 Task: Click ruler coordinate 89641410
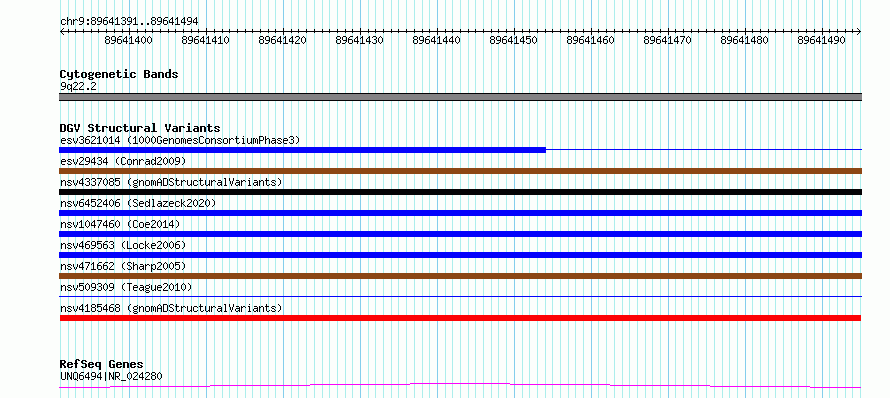point(205,41)
